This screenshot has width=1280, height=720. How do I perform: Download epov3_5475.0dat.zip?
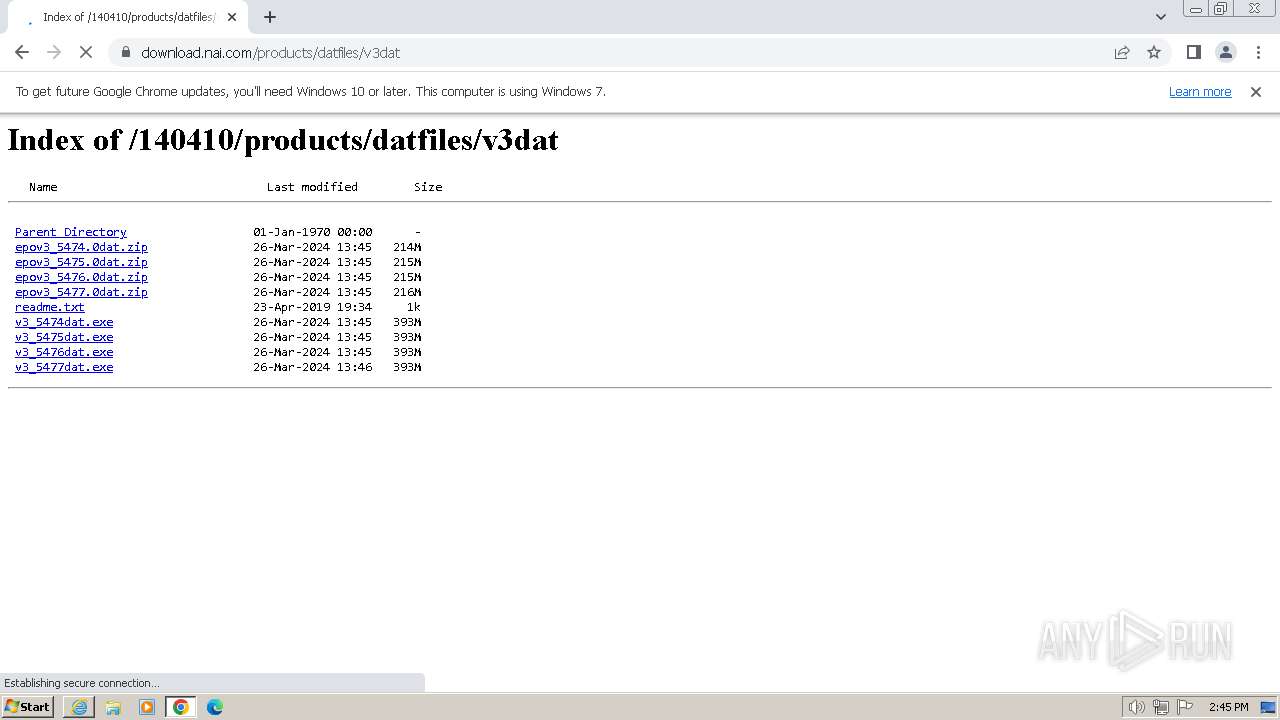click(x=81, y=262)
